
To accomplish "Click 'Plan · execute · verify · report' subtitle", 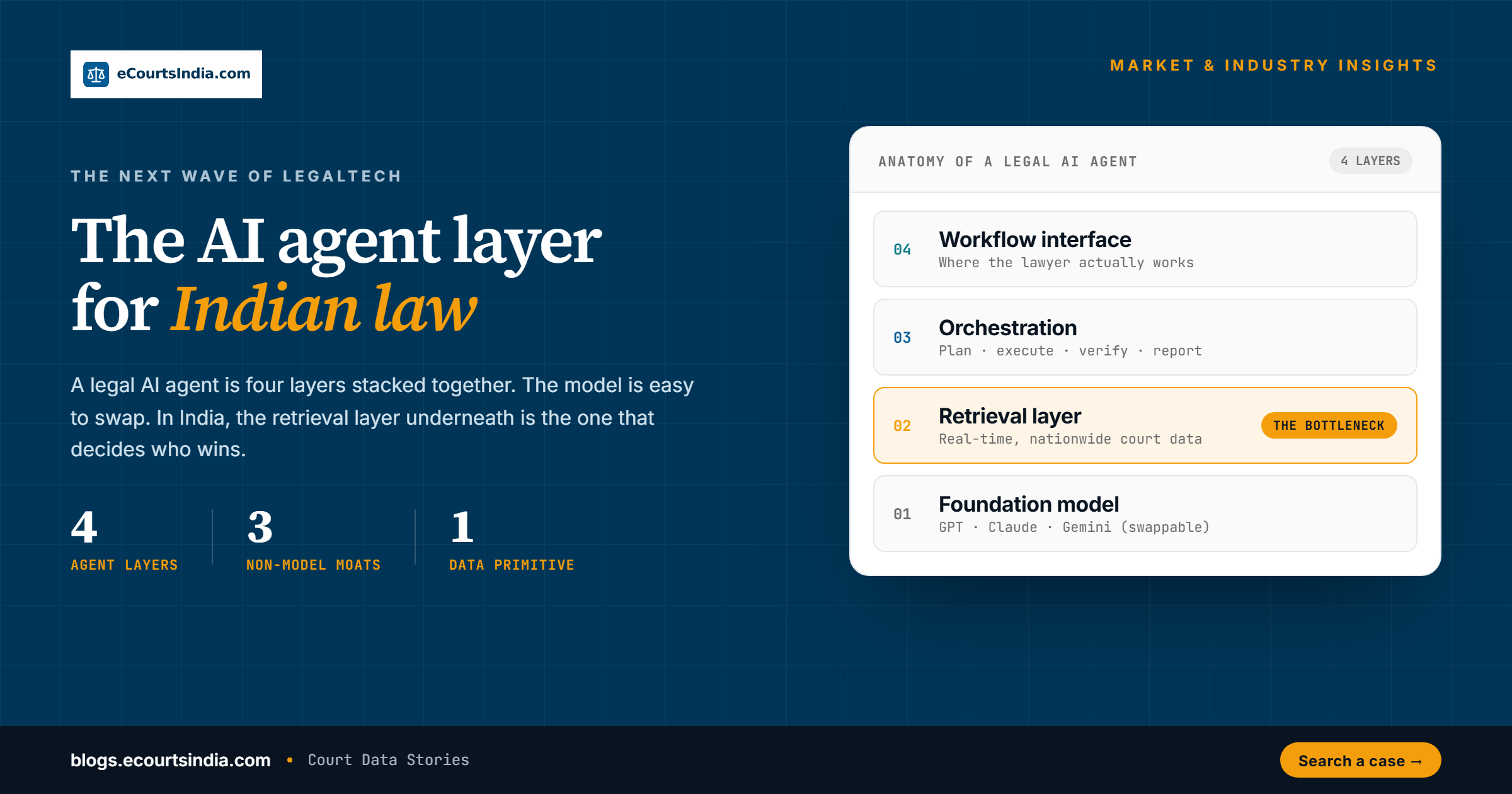I will pos(1070,351).
